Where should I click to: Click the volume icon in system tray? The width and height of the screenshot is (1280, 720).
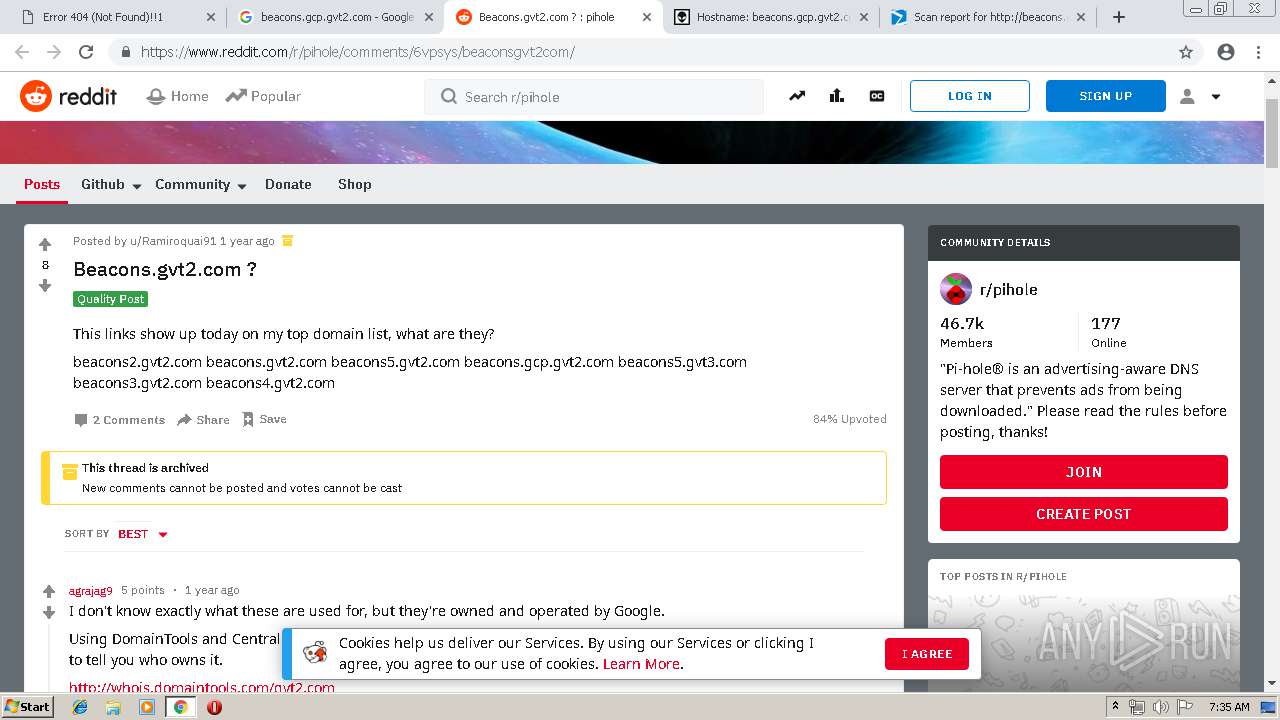click(1161, 707)
